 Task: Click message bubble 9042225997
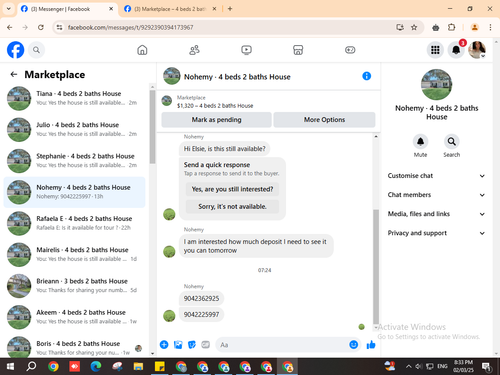coord(201,314)
